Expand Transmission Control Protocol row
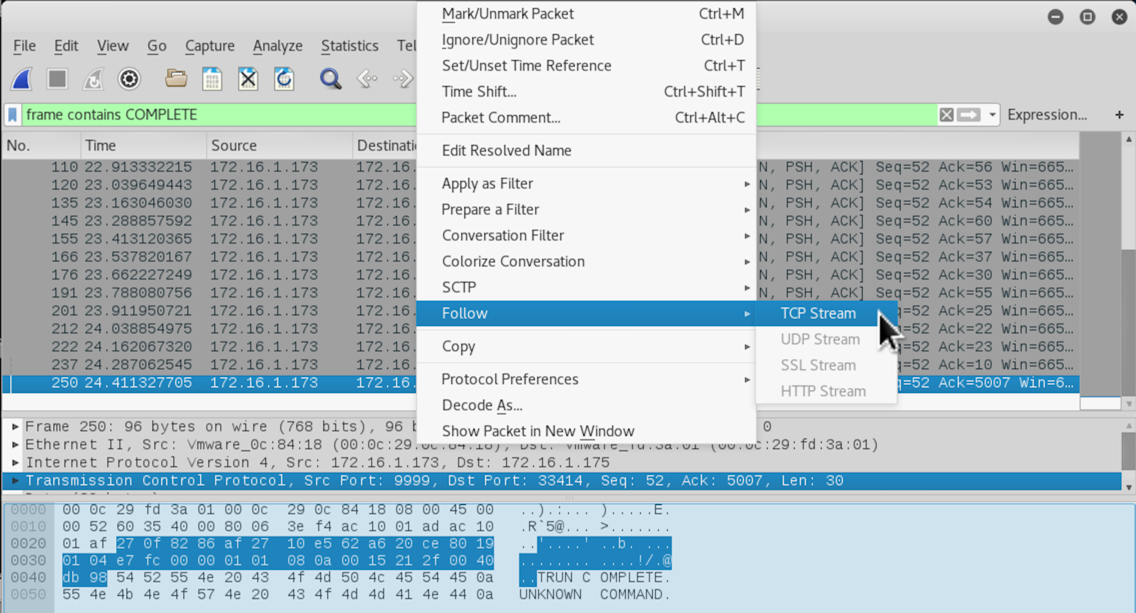This screenshot has height=613, width=1136. (14, 480)
